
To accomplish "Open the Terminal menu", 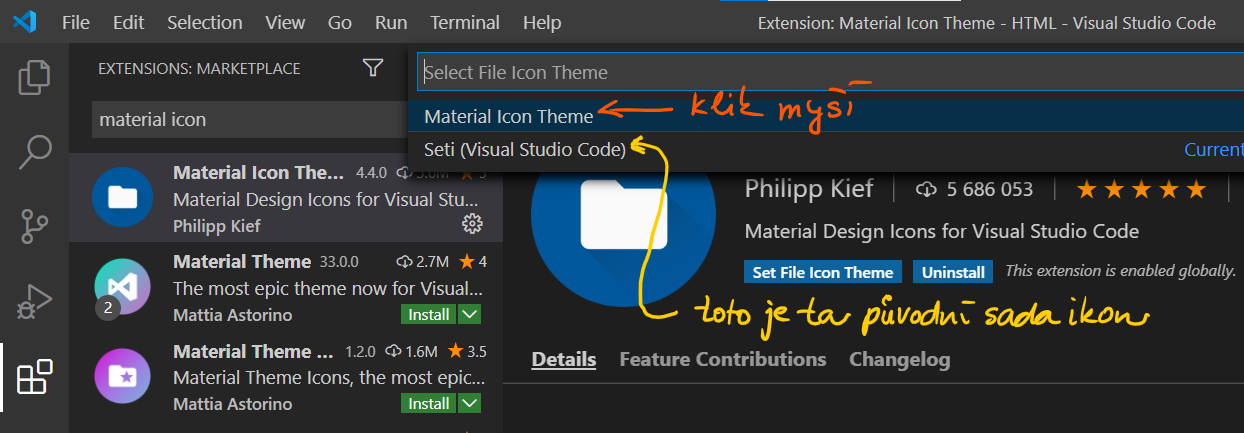I will coord(465,22).
